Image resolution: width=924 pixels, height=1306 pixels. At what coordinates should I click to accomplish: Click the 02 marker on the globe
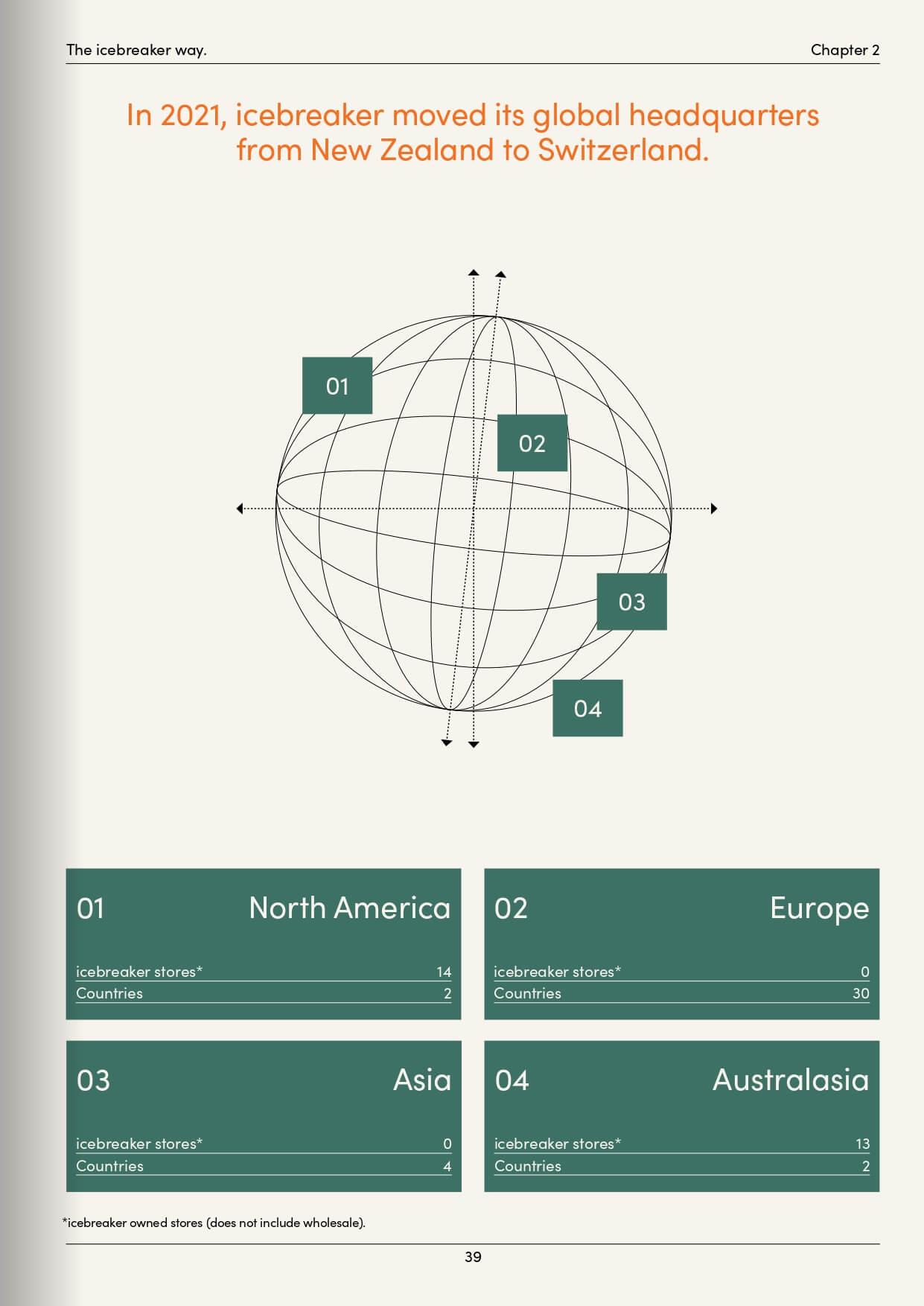click(x=532, y=443)
